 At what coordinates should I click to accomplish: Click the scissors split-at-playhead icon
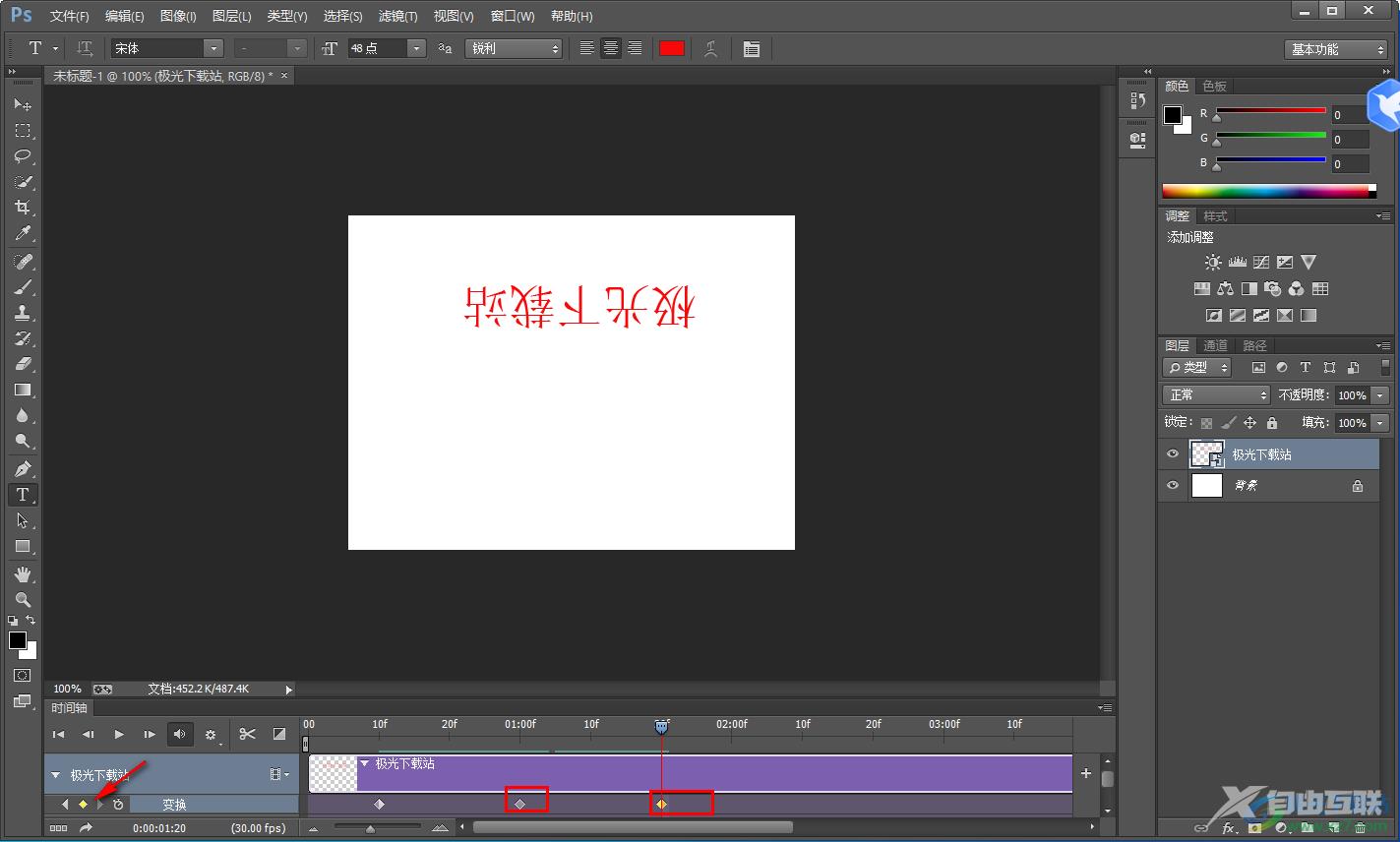247,734
